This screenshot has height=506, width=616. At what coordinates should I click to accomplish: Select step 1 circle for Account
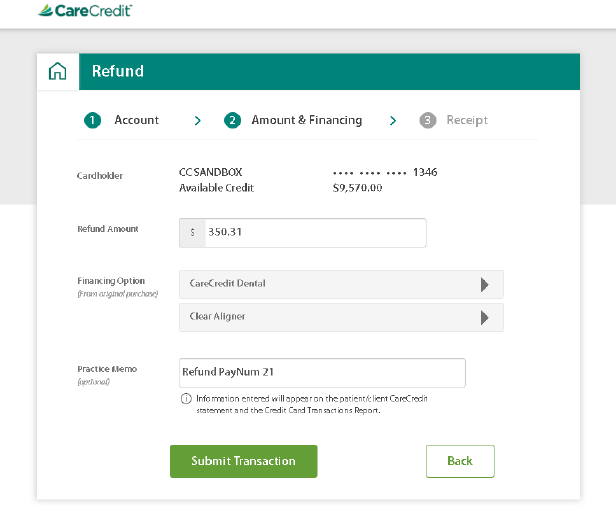pos(92,120)
